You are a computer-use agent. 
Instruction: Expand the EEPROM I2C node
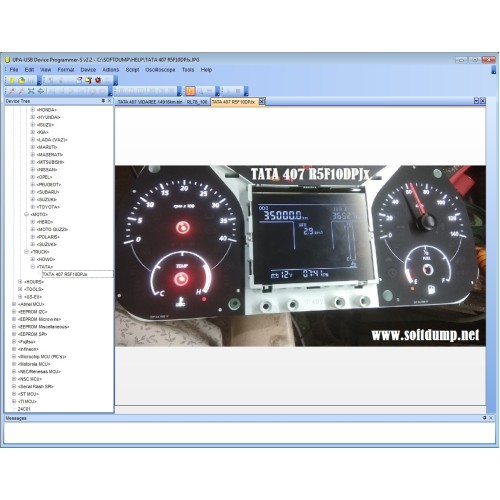coord(14,312)
